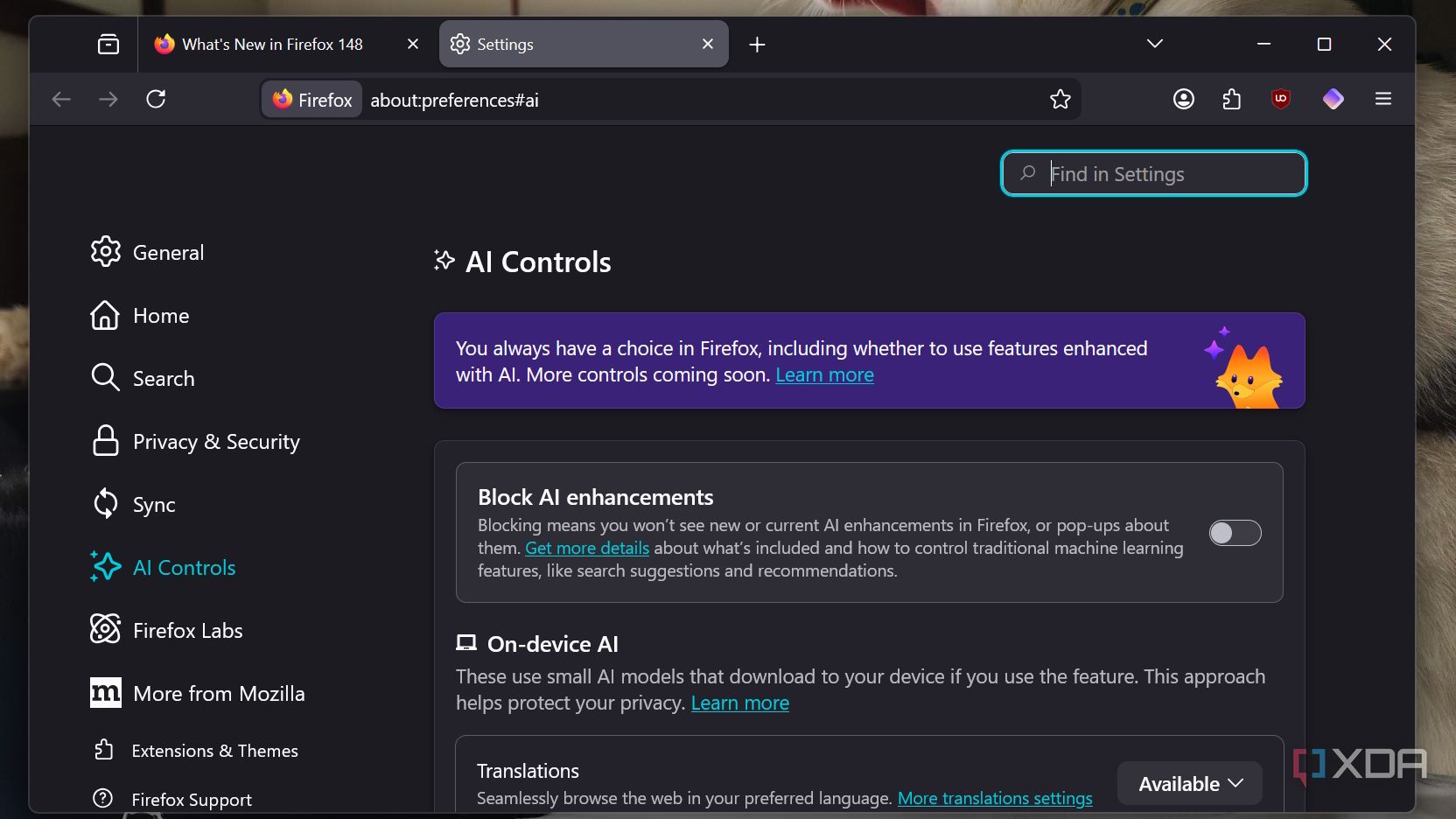The height and width of the screenshot is (819, 1456).
Task: Bookmark this page with the star icon
Action: click(x=1060, y=99)
